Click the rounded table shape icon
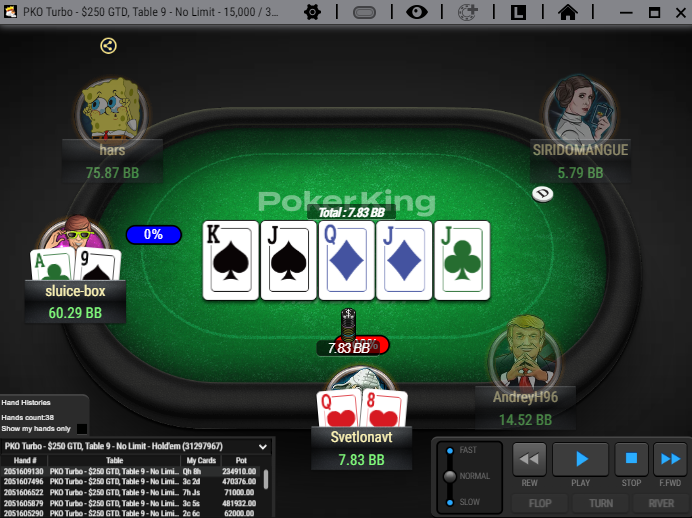Image resolution: width=692 pixels, height=518 pixels. tap(365, 12)
